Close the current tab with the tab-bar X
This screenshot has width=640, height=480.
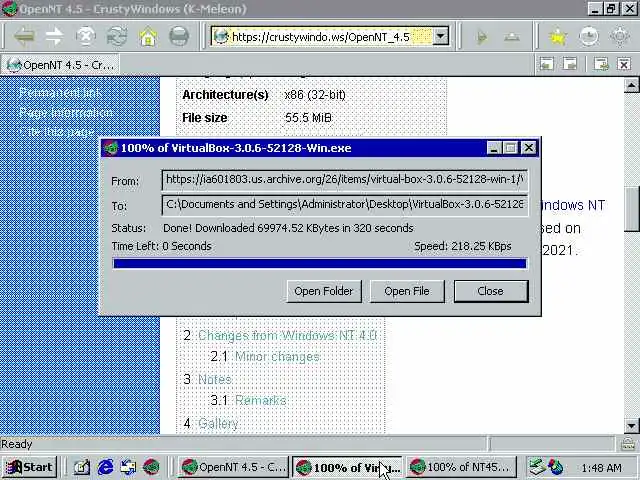point(624,64)
